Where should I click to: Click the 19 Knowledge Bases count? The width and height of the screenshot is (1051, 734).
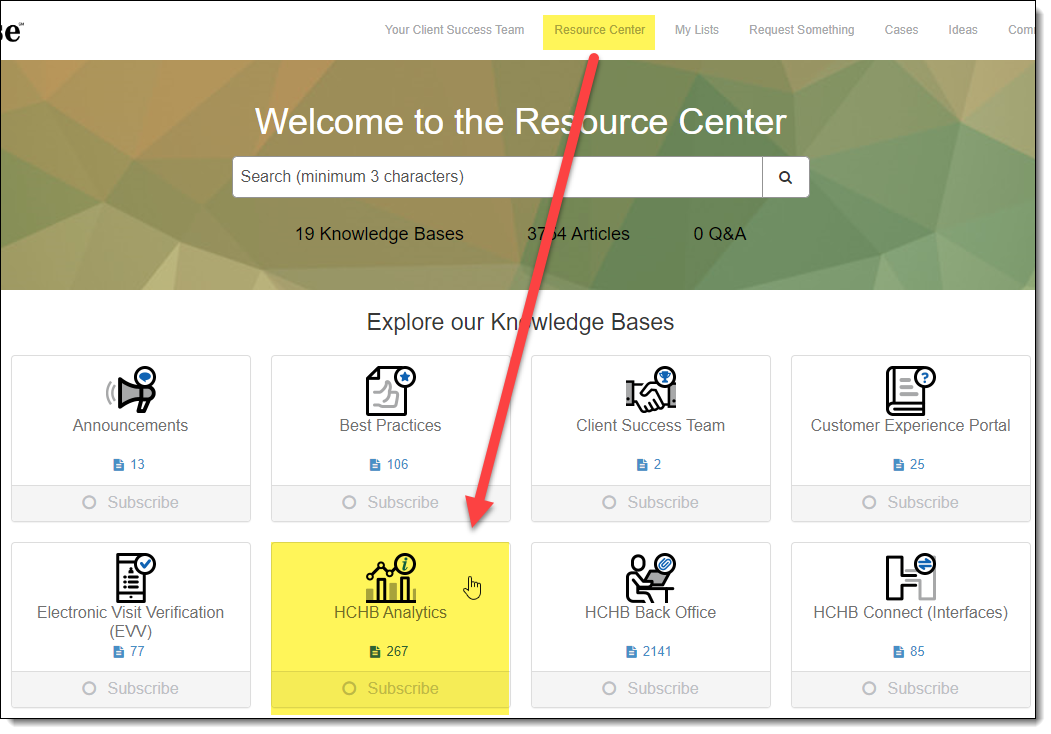click(379, 234)
